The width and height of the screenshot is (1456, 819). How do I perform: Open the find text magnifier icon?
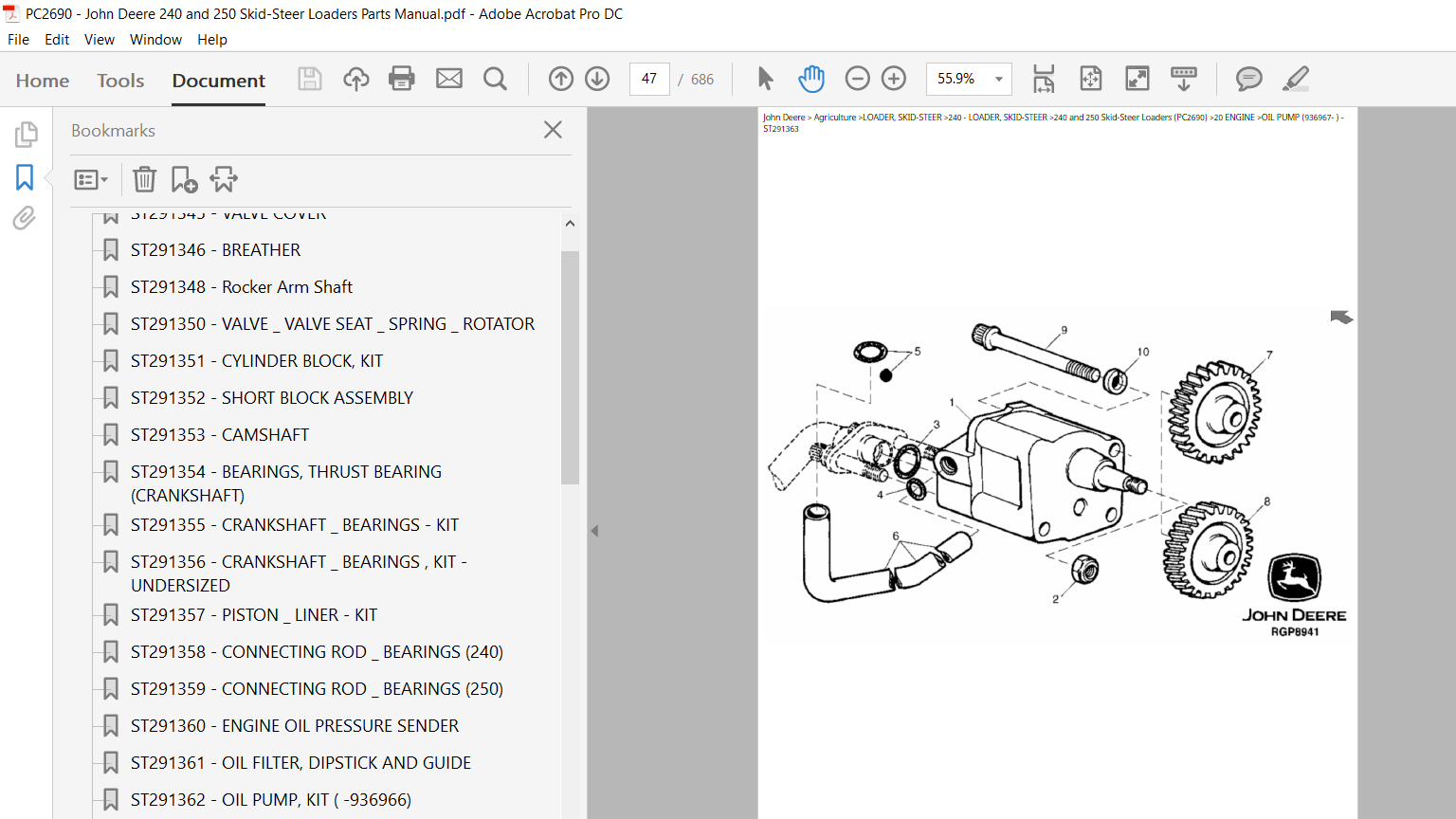[x=495, y=79]
